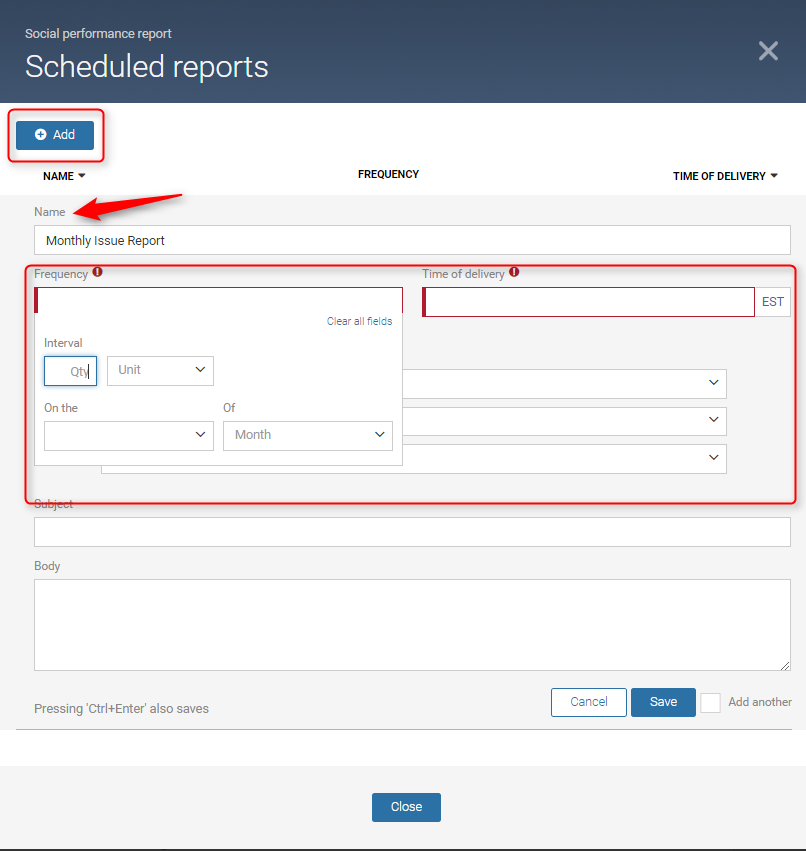Tick the 'Add another' checkbox
Image resolution: width=806 pixels, height=851 pixels.
click(710, 703)
